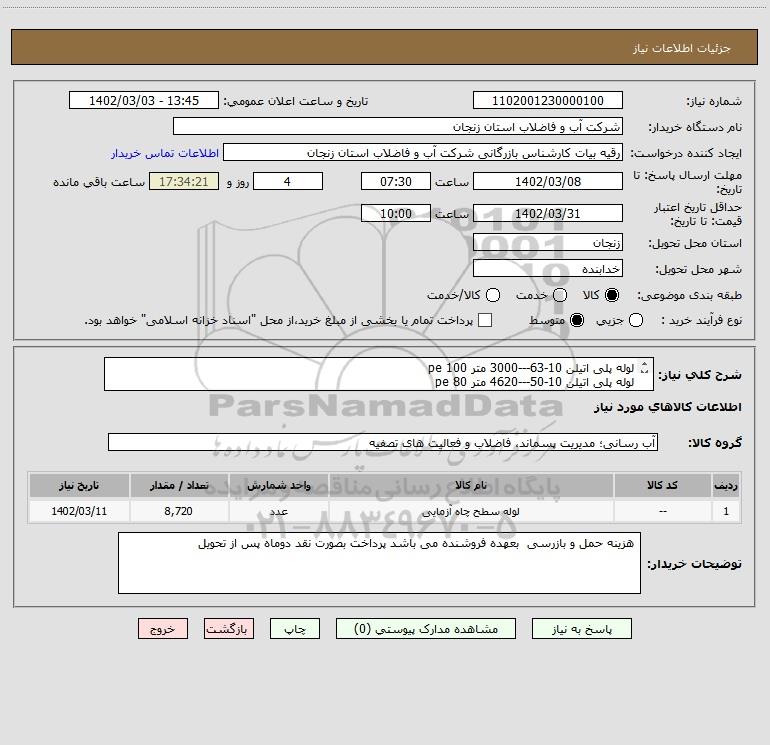The image size is (770, 745).
Task: Click the تعداد / مقدار column header
Action: (179, 485)
